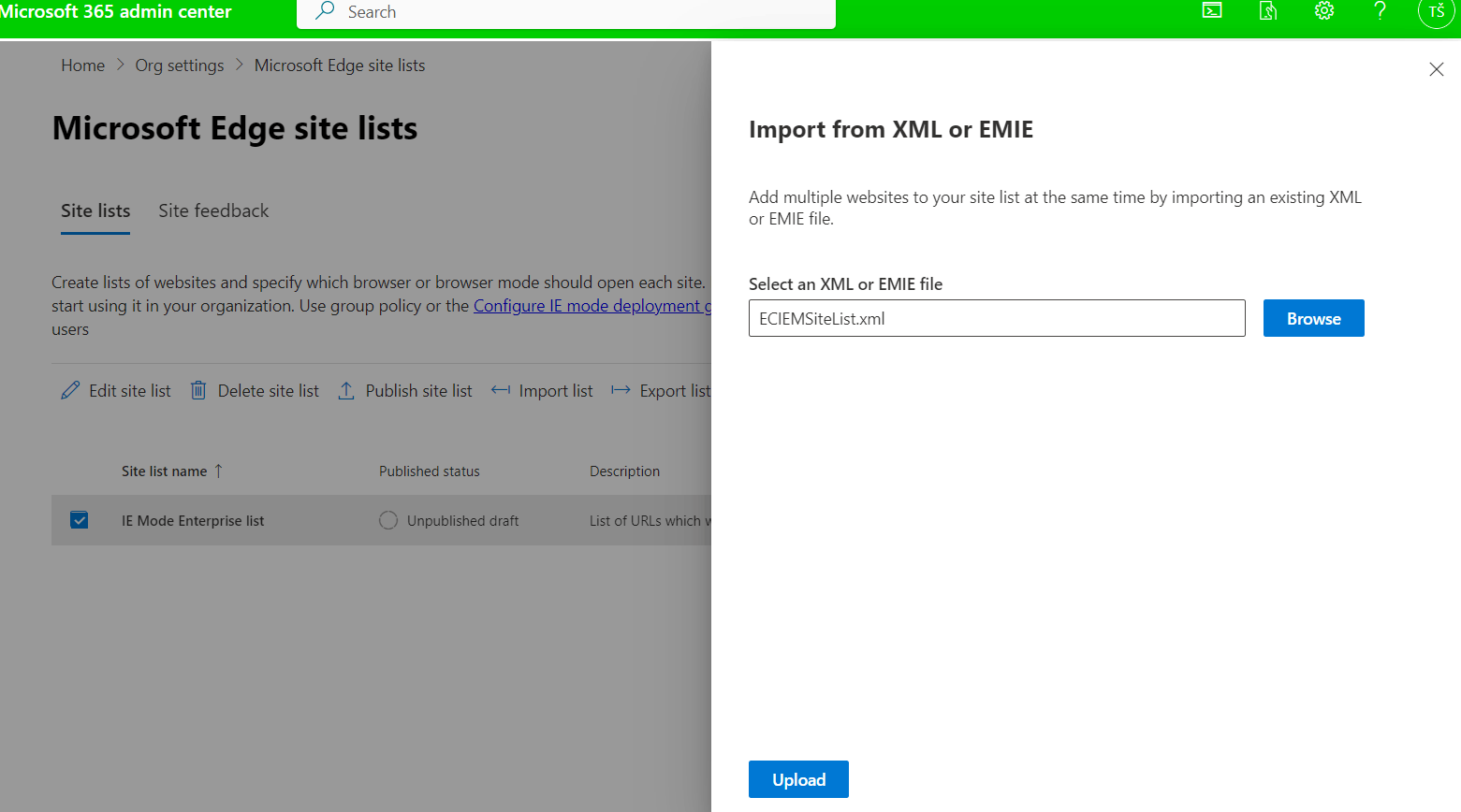Open the what's new document icon
Image resolution: width=1461 pixels, height=812 pixels.
(x=1268, y=11)
